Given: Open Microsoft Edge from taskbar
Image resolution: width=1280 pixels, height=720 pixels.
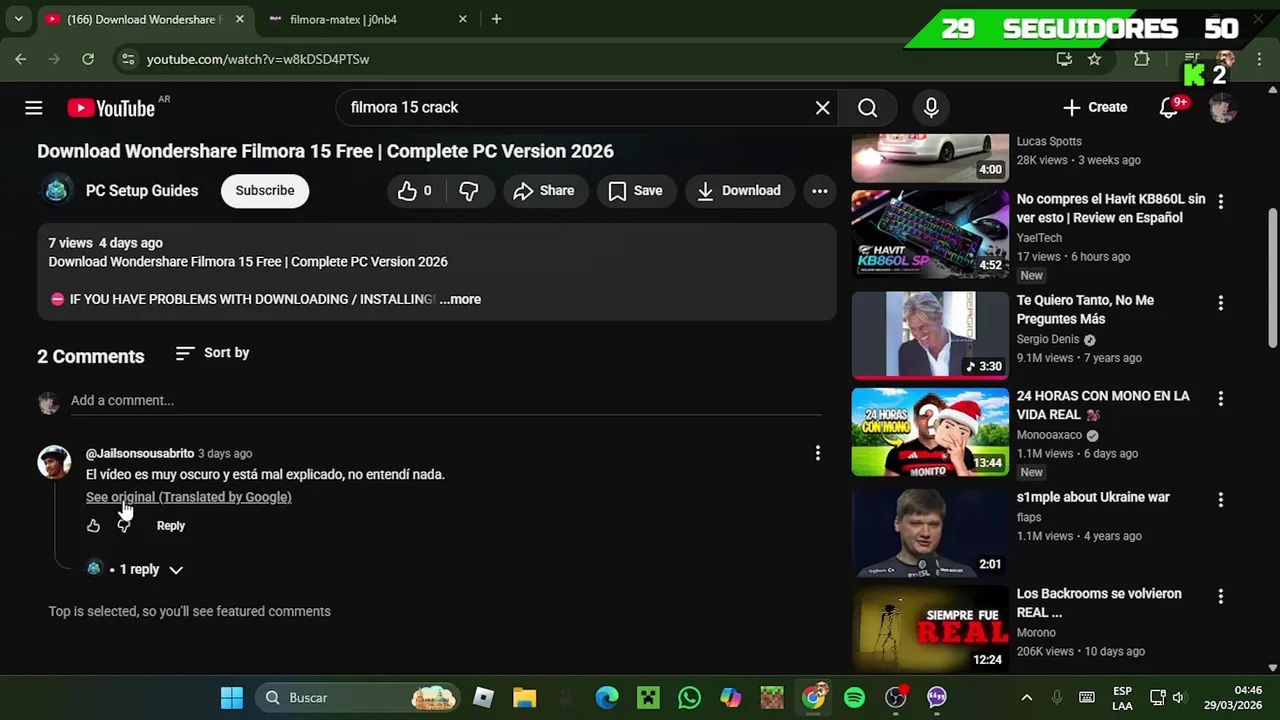Looking at the screenshot, I should 607,697.
